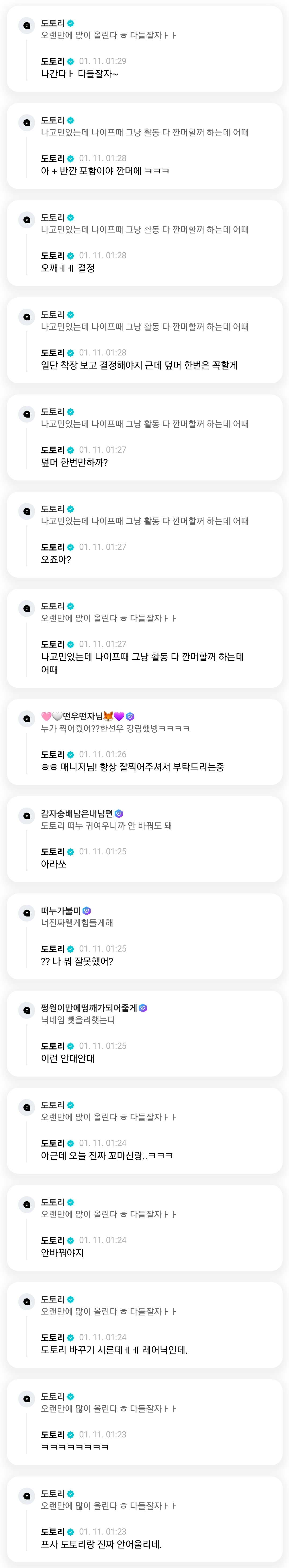Image resolution: width=289 pixels, height=1568 pixels.
Task: Open 떠누가불미 user profile name
Action: pos(61,911)
